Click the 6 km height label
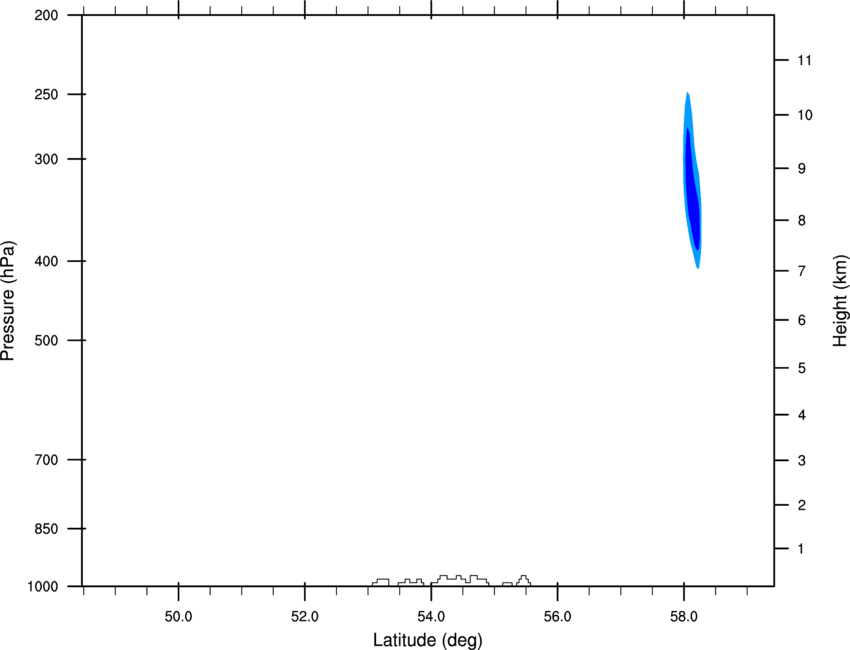850x650 pixels. tap(802, 320)
